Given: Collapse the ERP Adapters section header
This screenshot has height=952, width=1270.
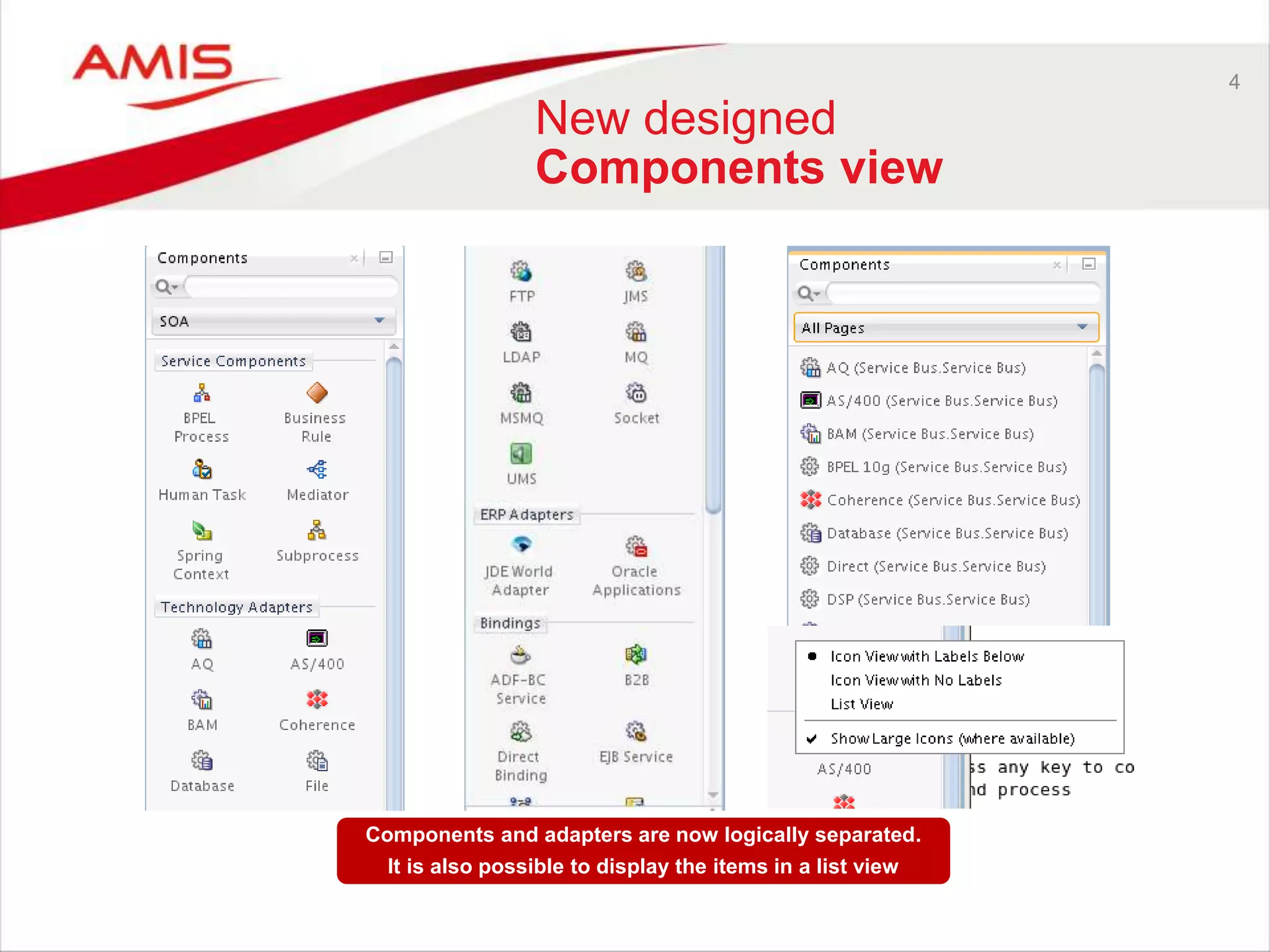Looking at the screenshot, I should tap(527, 514).
